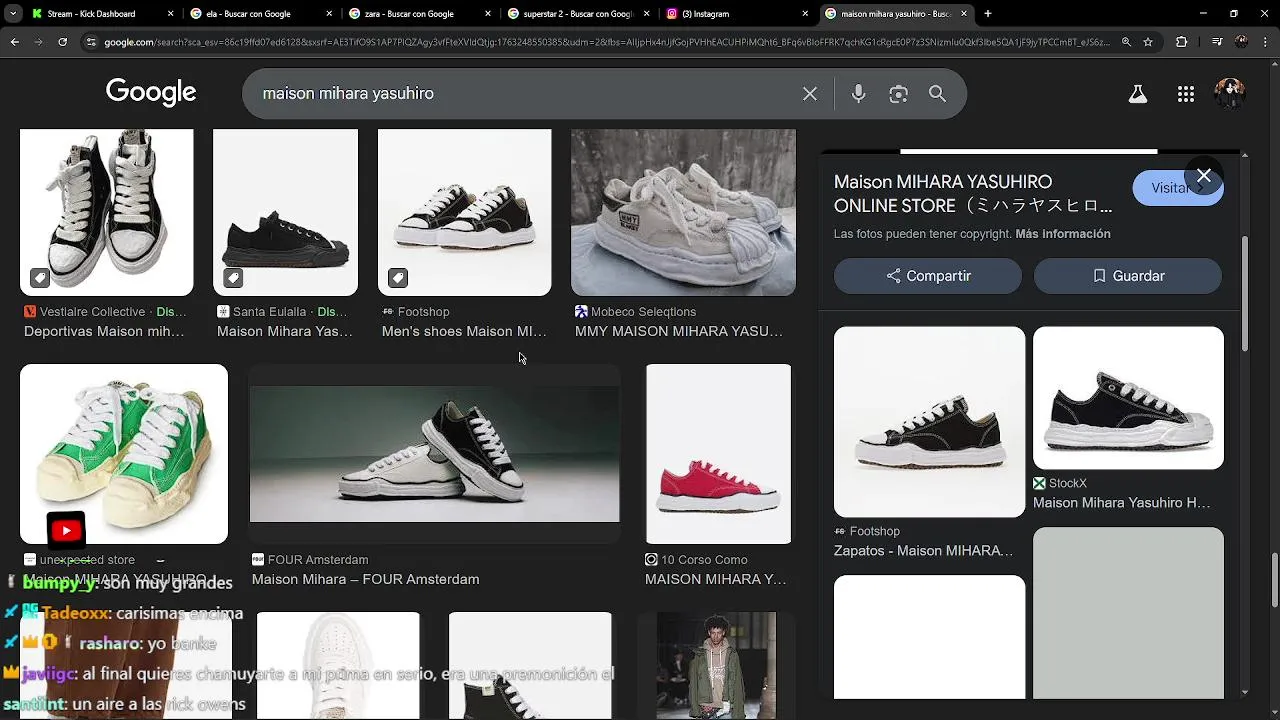1280x720 pixels.
Task: Click the address bar URL
Action: coord(607,42)
